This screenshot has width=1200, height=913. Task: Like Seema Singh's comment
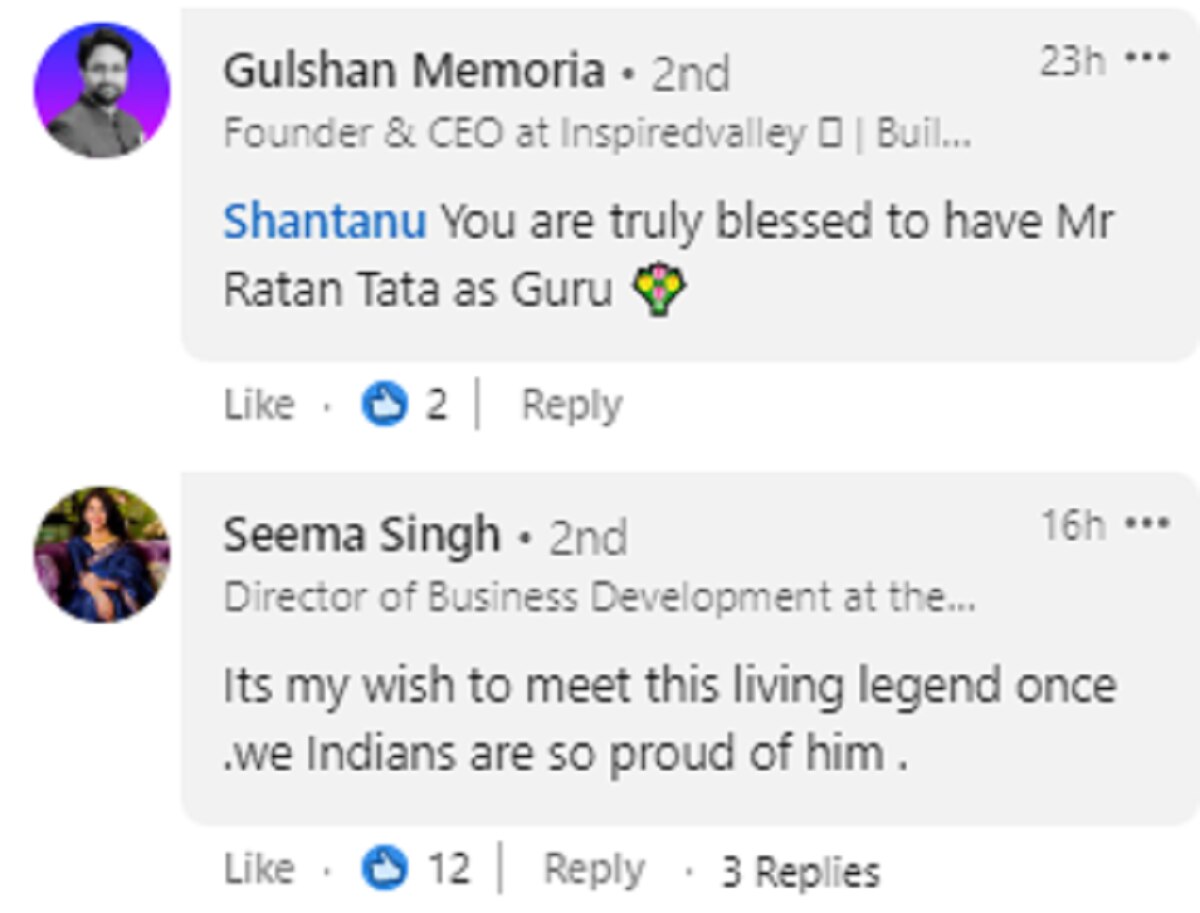[x=259, y=869]
